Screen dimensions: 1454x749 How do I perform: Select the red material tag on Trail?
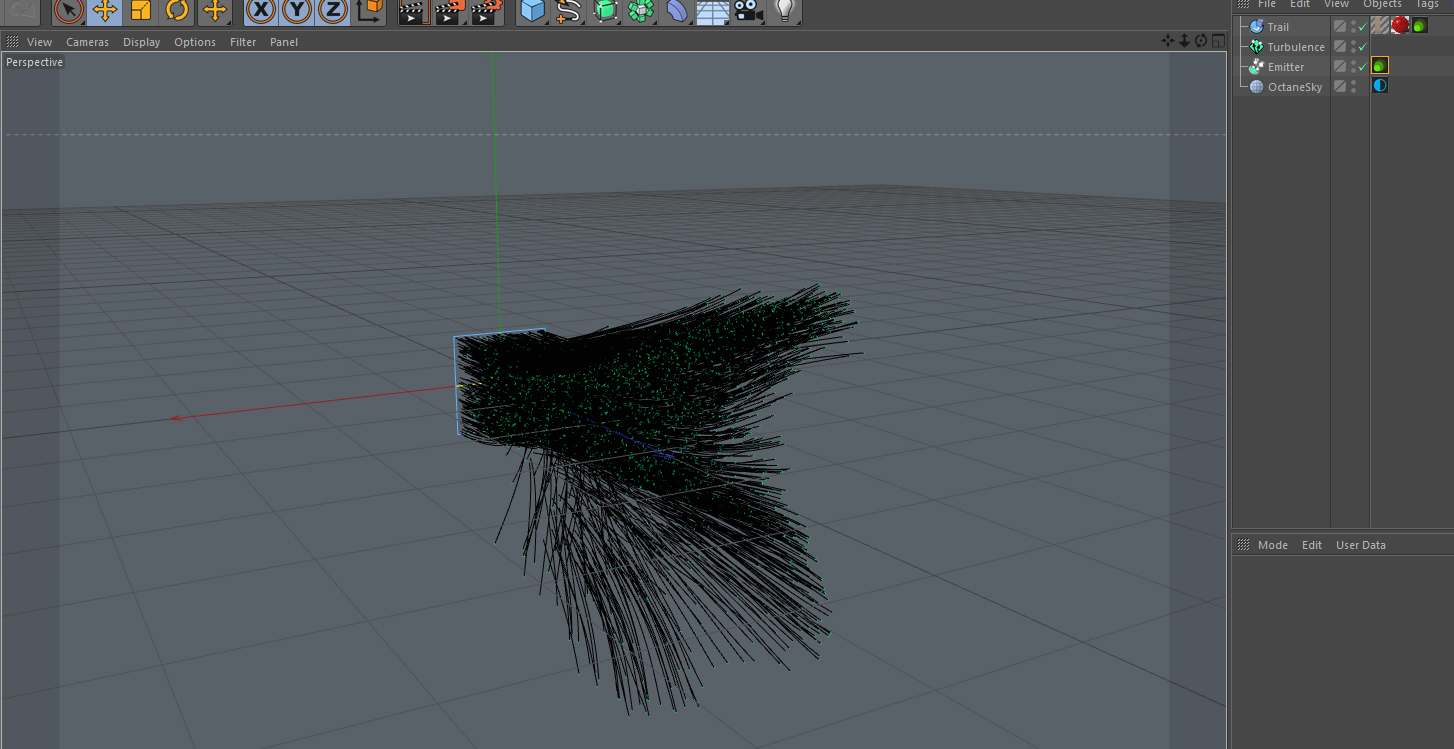tap(1400, 25)
